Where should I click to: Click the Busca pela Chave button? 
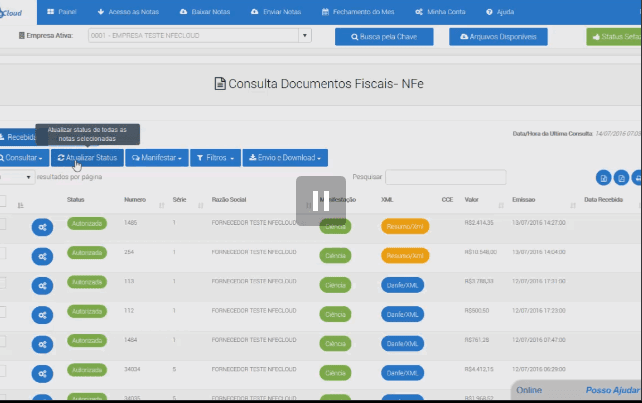(x=384, y=36)
